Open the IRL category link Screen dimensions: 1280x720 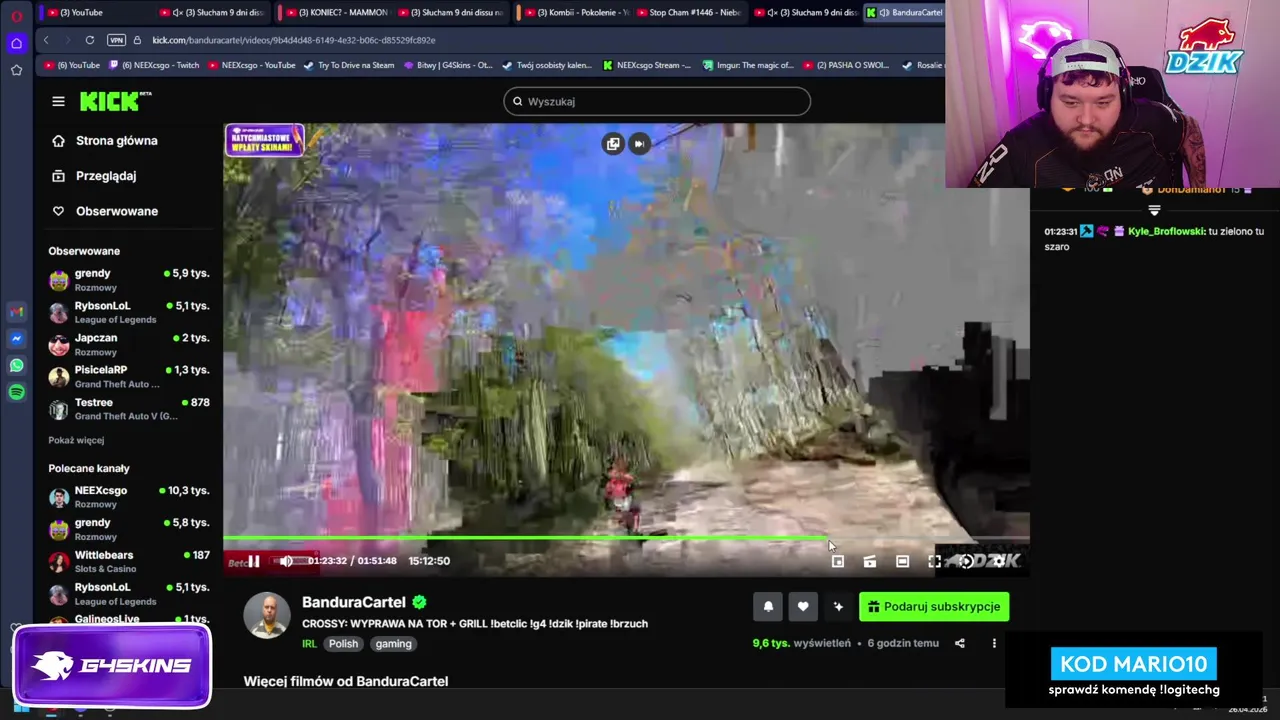tap(309, 644)
